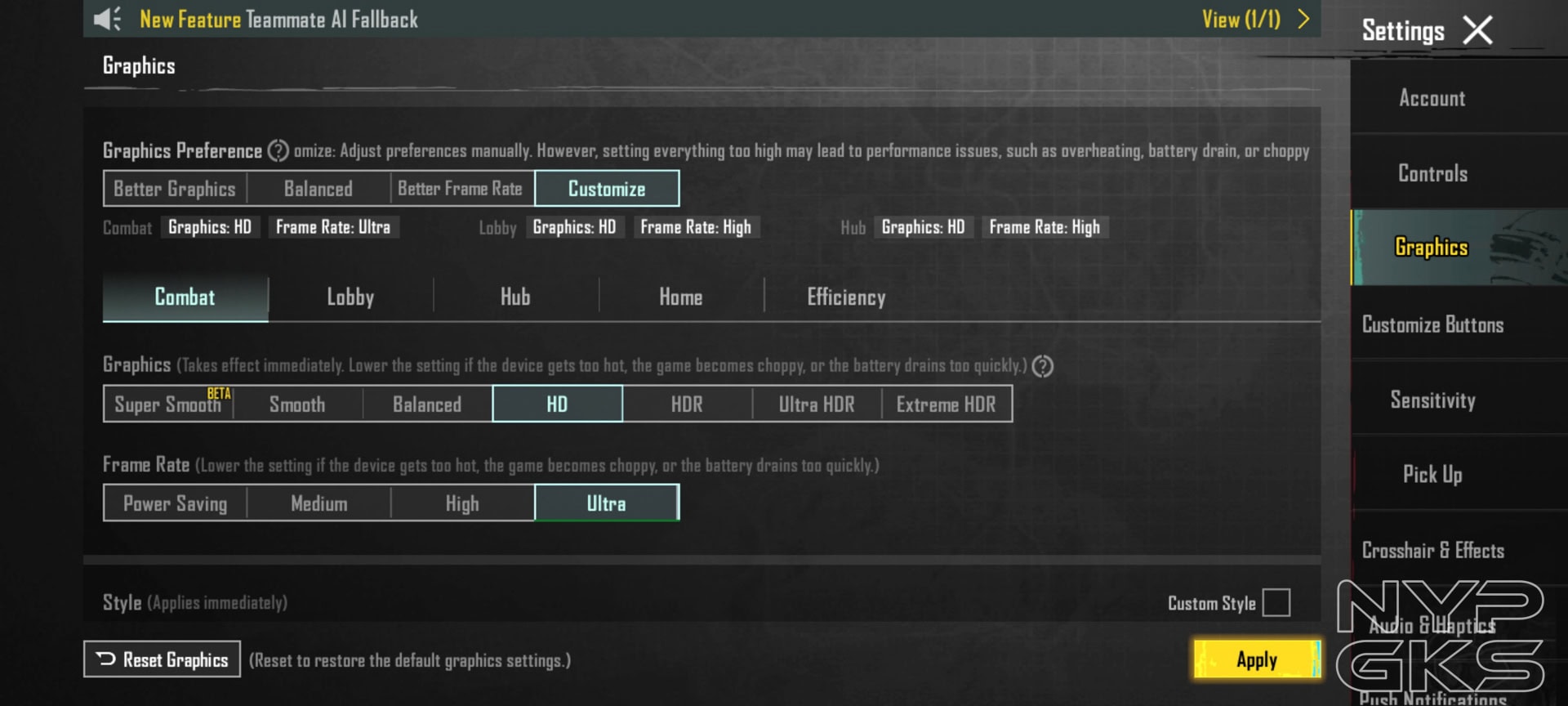Click the help icon beside Graphics description
This screenshot has height=706, width=1568.
click(x=1042, y=366)
